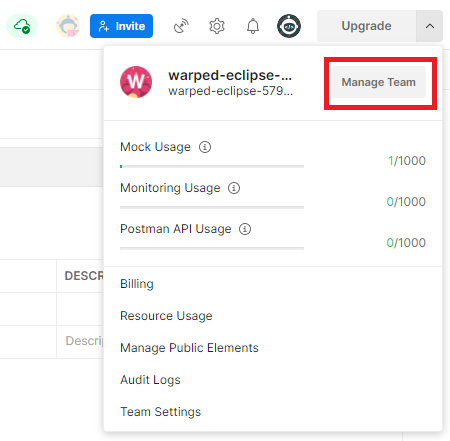Click the Monitoring Usage progress bar

click(x=212, y=207)
